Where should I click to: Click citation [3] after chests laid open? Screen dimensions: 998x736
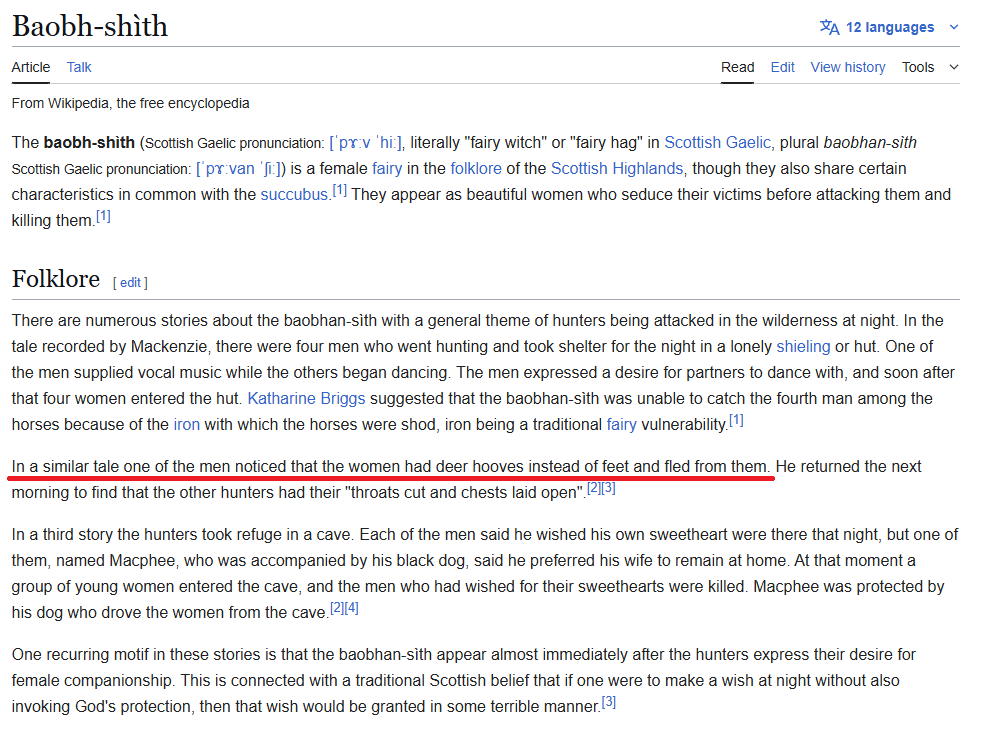click(x=608, y=488)
